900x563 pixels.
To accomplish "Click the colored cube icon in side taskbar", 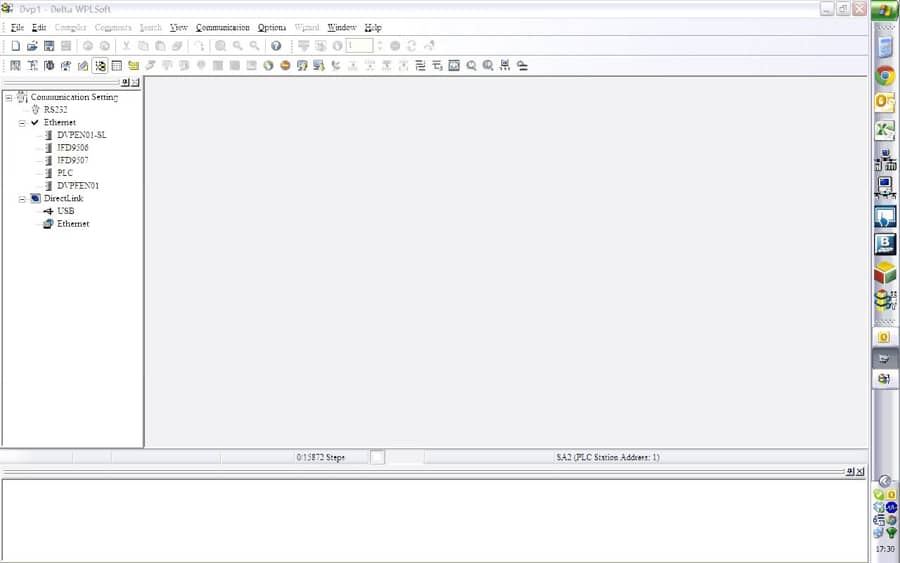I will [x=885, y=273].
